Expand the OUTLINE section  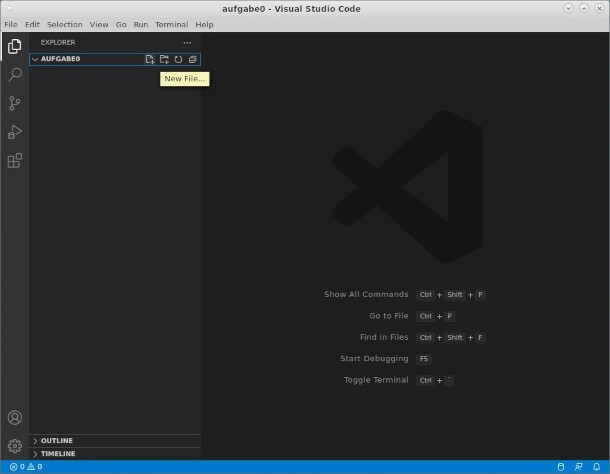(115, 441)
